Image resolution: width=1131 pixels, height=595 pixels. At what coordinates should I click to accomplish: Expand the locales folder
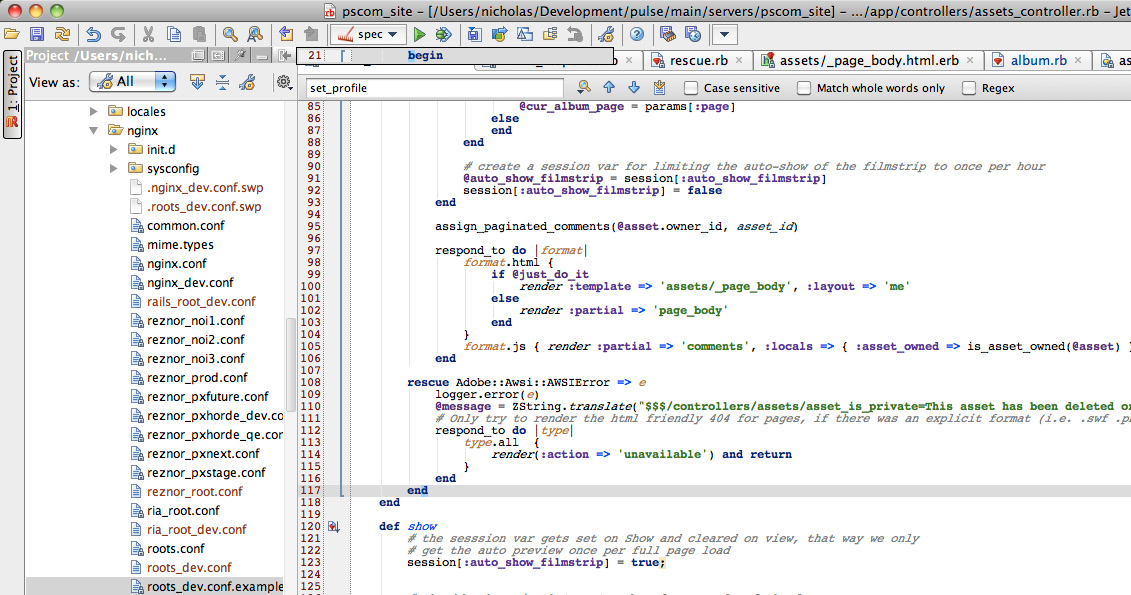(x=93, y=111)
